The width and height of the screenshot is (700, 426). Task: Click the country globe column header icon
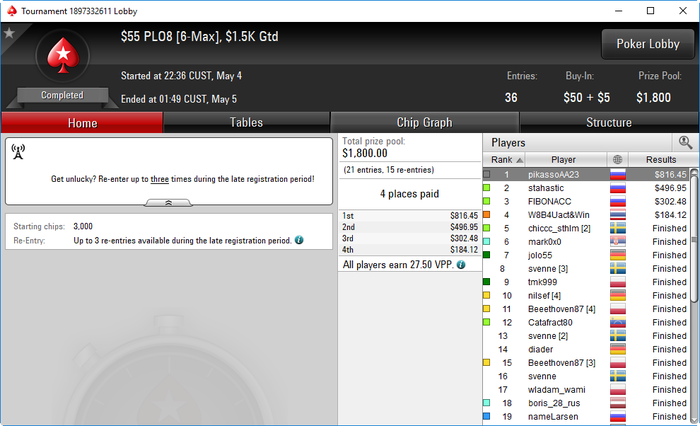point(617,159)
